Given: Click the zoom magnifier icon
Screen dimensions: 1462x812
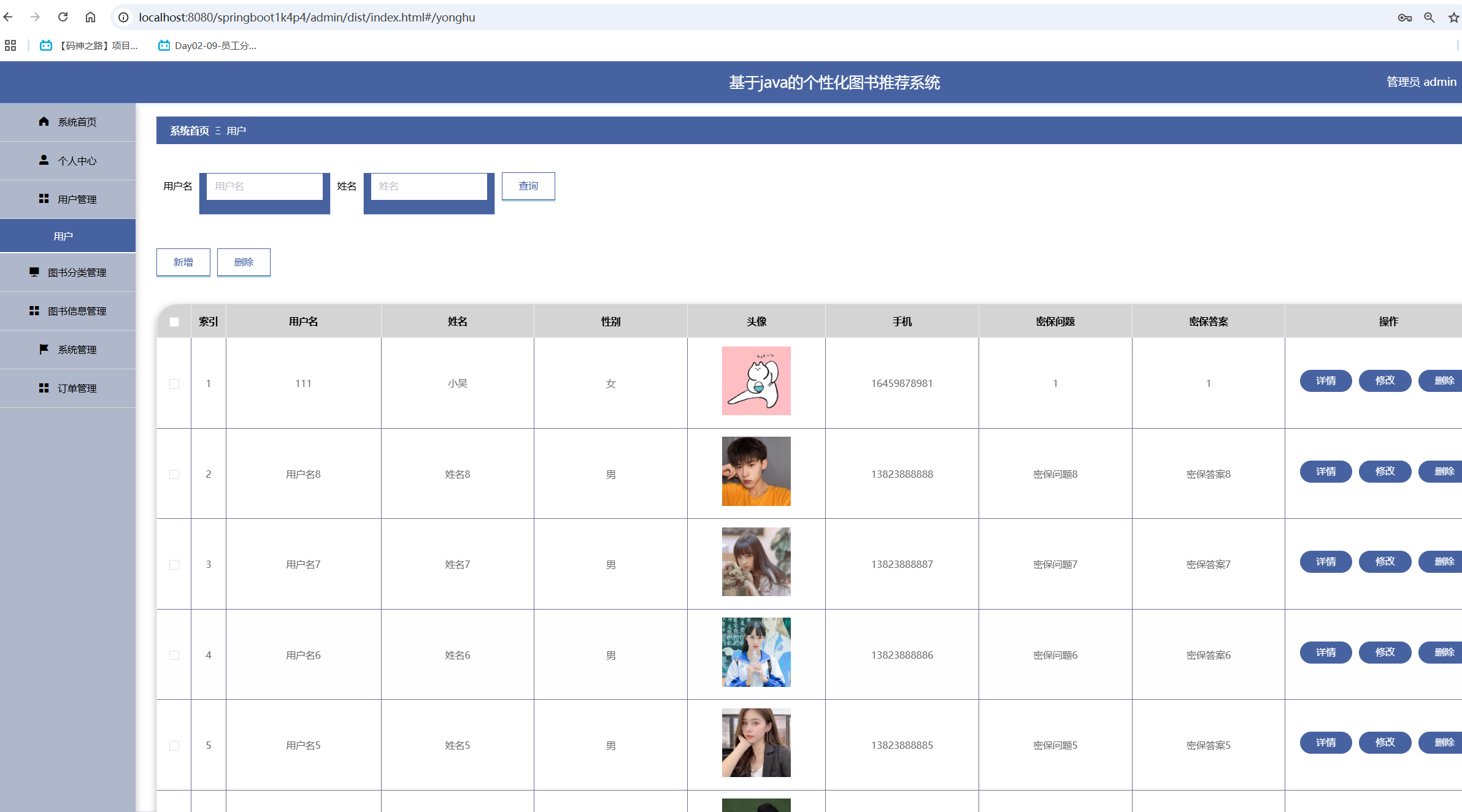Looking at the screenshot, I should (1429, 18).
